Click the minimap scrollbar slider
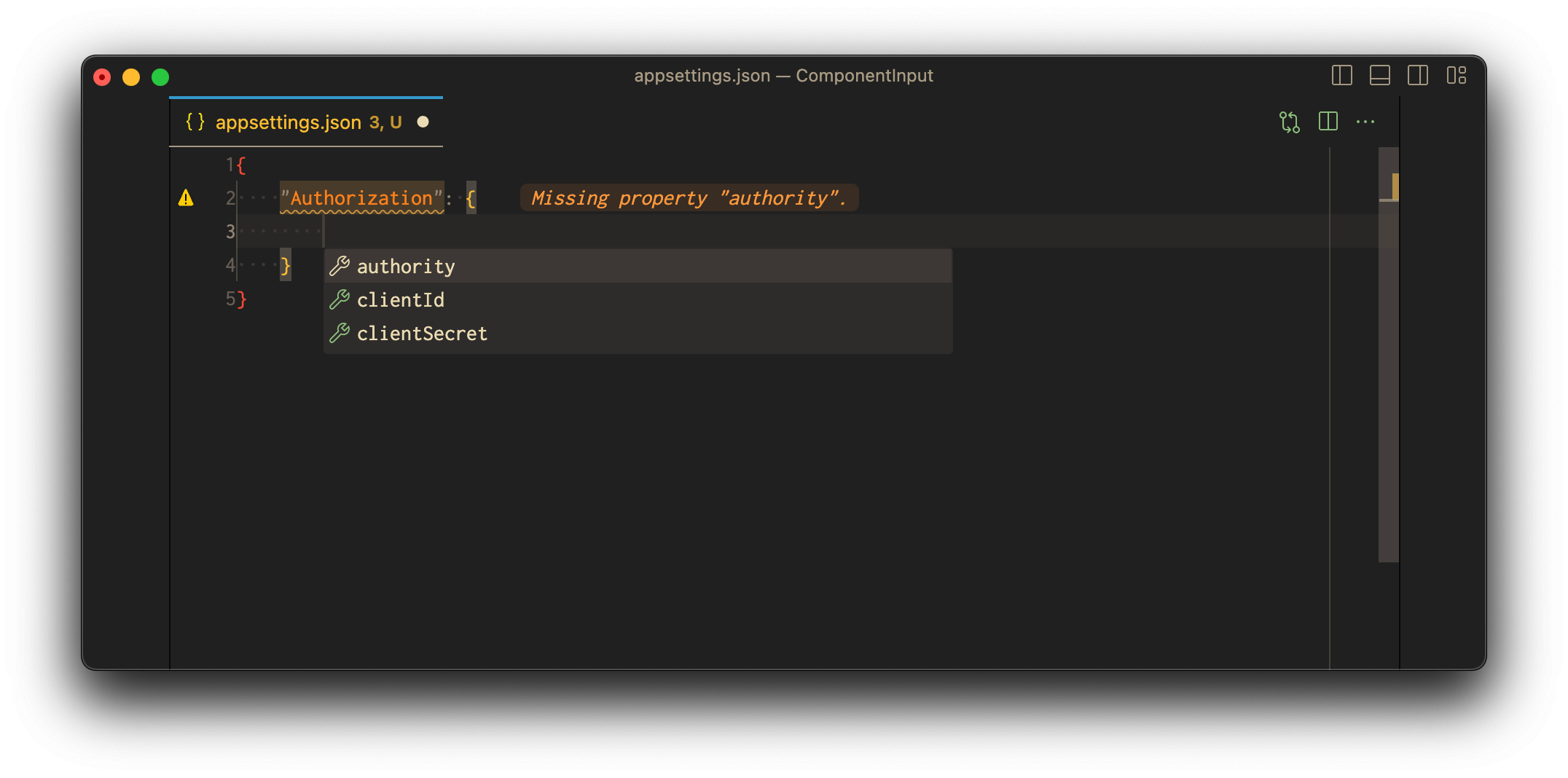The image size is (1568, 778). (x=1388, y=355)
